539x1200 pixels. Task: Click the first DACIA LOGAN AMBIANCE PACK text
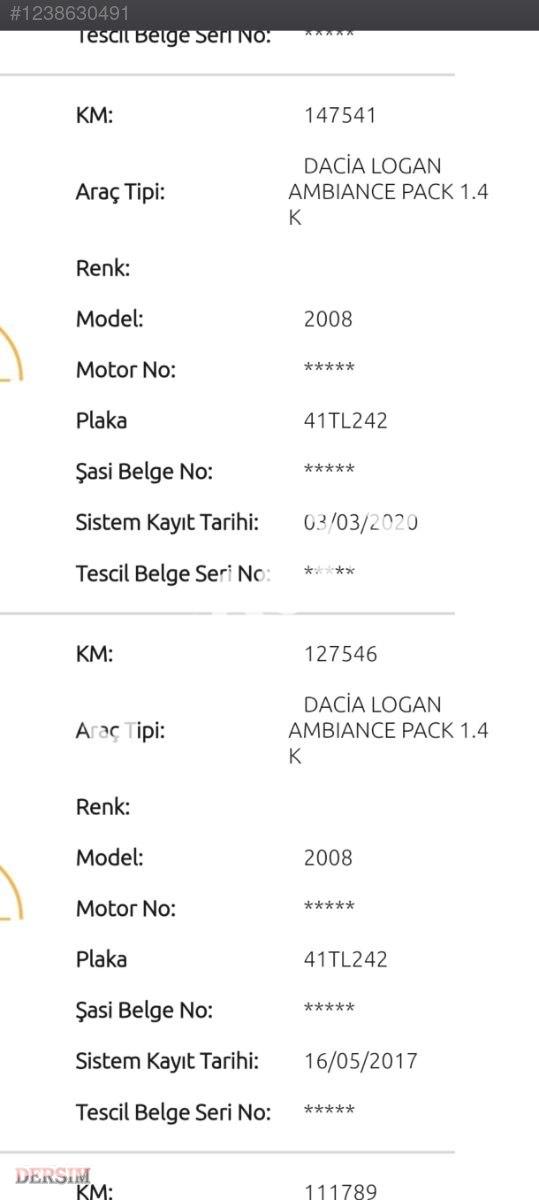[388, 191]
